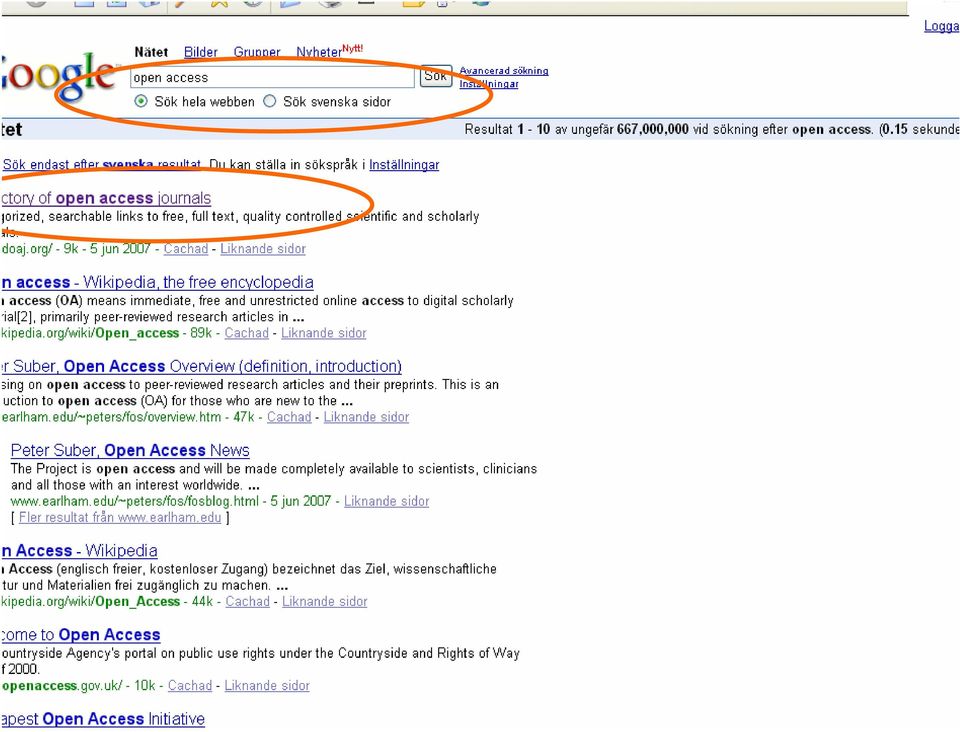
Task: Open 'Open Access Overview (definition, introduction)' result
Action: pyautogui.click(x=201, y=366)
